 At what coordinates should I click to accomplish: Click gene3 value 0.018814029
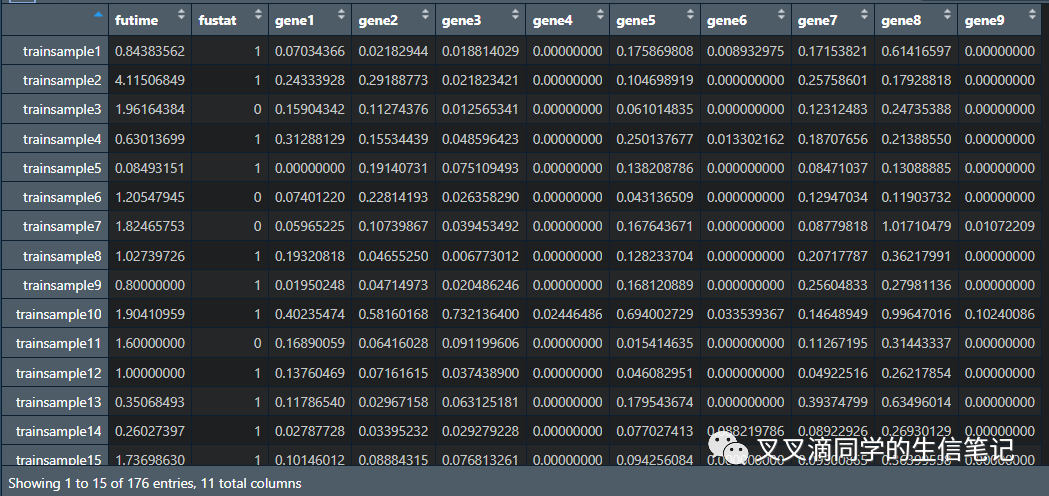[480, 52]
